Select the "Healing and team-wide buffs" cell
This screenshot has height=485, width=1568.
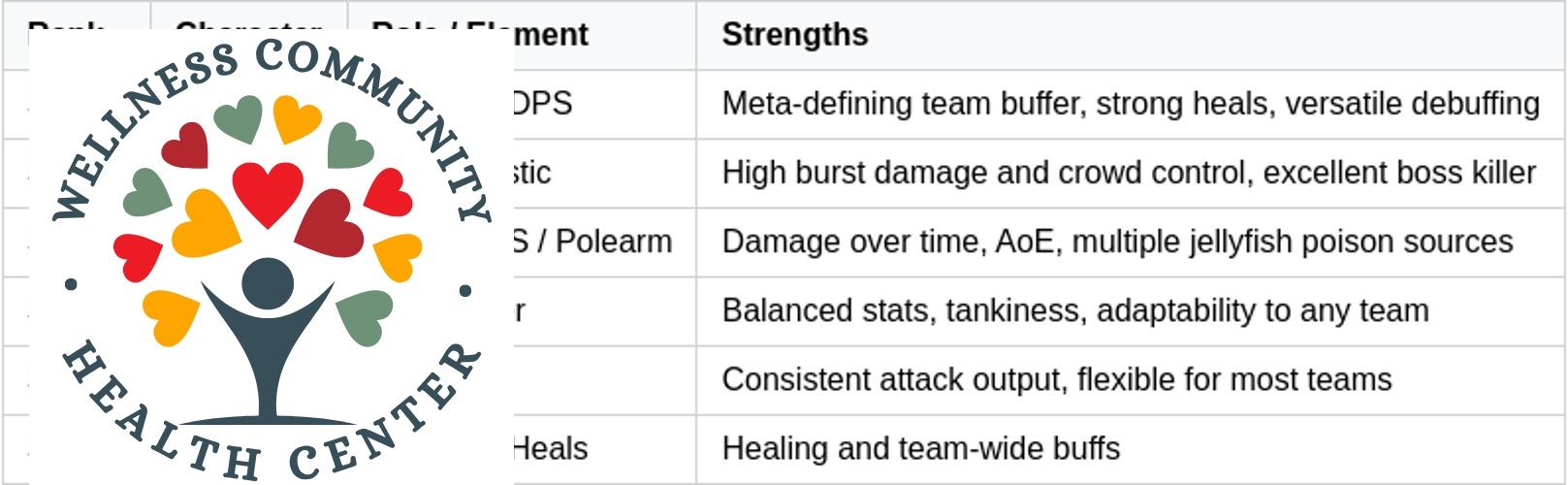coord(921,448)
